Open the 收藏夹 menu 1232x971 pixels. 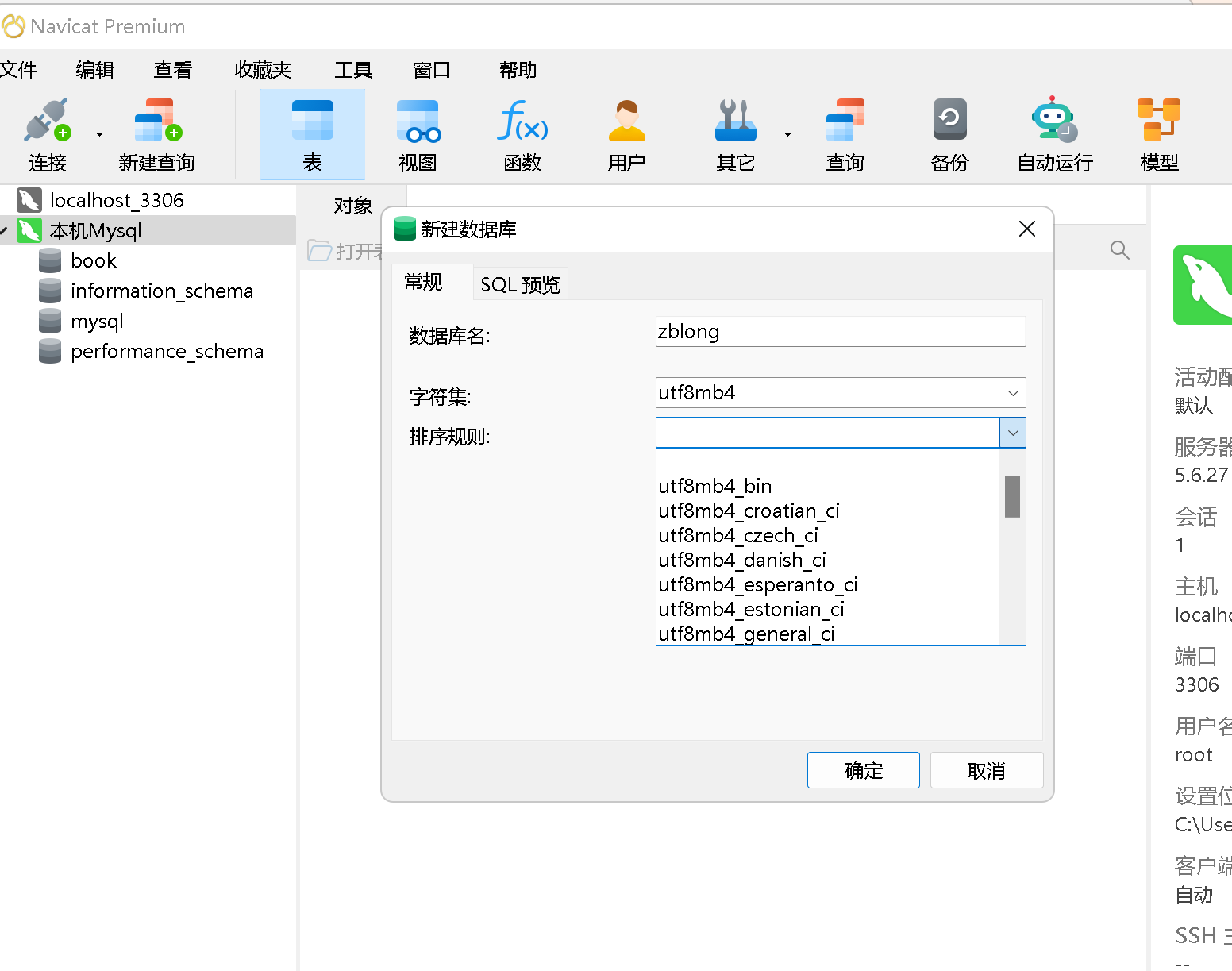[x=264, y=70]
